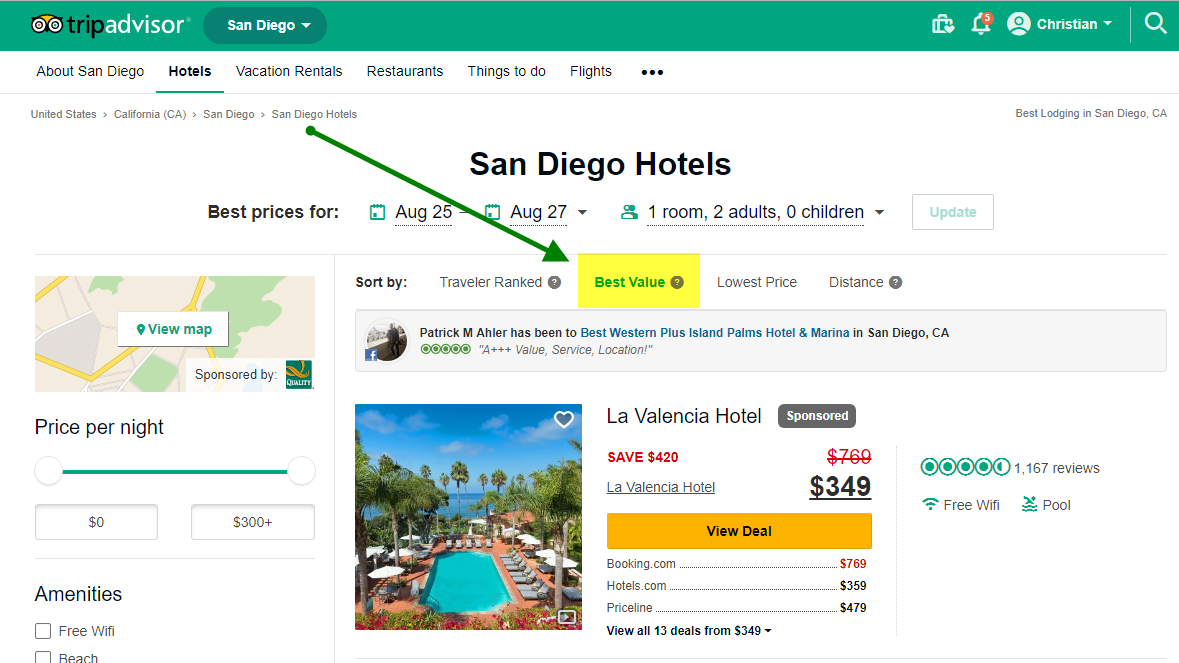The image size is (1179, 663).
Task: Open notifications via the bell icon
Action: pos(981,24)
